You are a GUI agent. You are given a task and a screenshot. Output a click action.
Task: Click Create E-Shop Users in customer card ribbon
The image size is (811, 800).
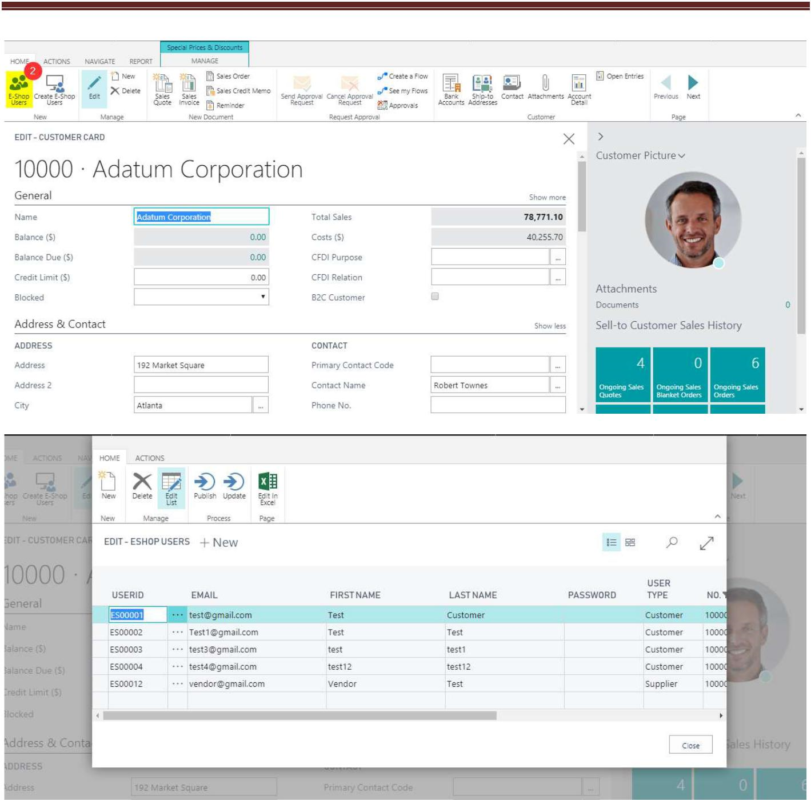pyautogui.click(x=54, y=89)
